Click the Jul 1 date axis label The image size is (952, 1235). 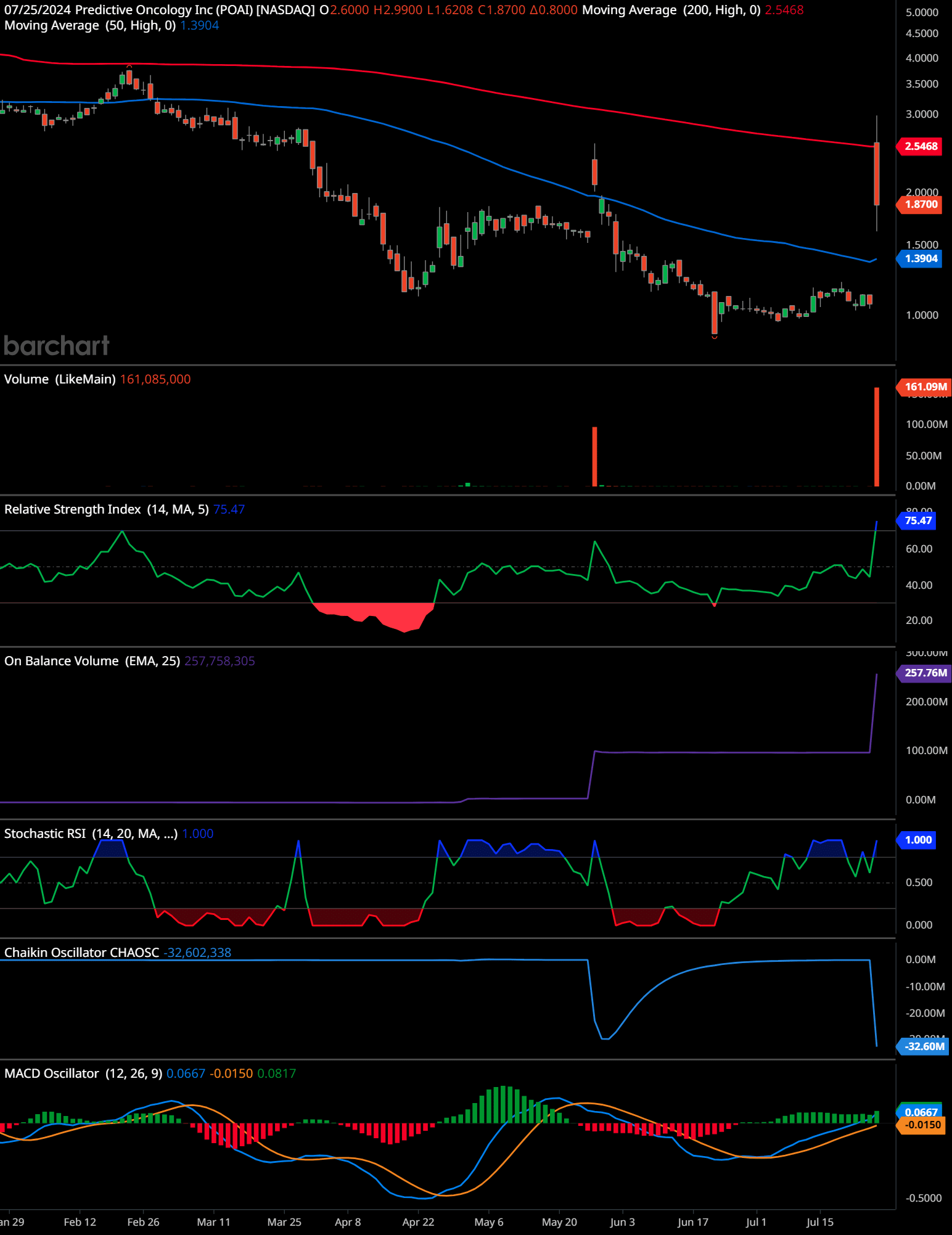[756, 1222]
